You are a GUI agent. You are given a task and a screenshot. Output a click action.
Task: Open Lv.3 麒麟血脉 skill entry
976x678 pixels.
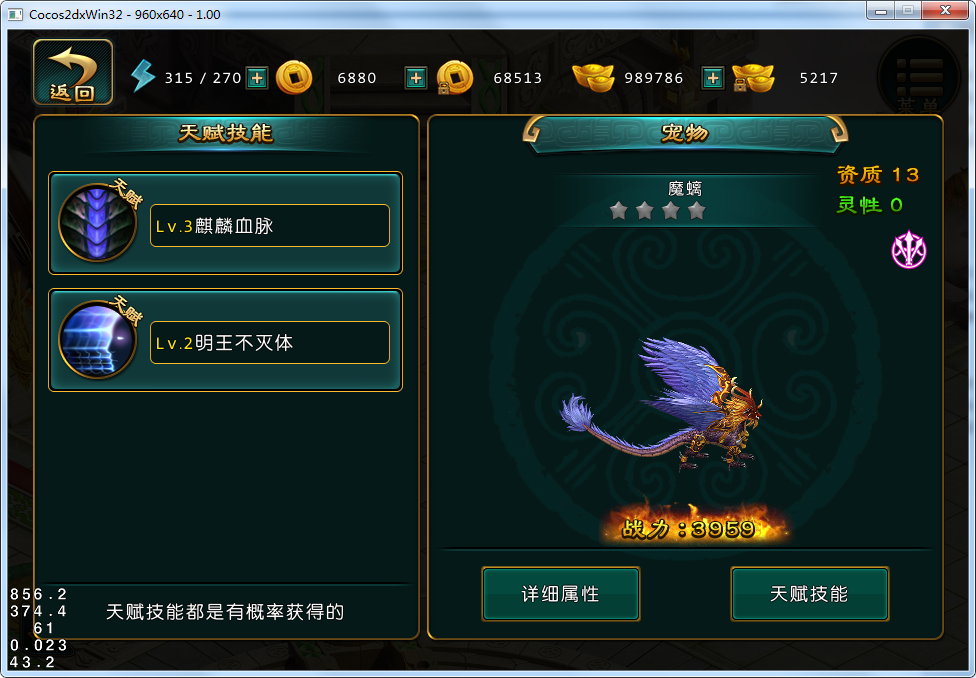(x=270, y=225)
